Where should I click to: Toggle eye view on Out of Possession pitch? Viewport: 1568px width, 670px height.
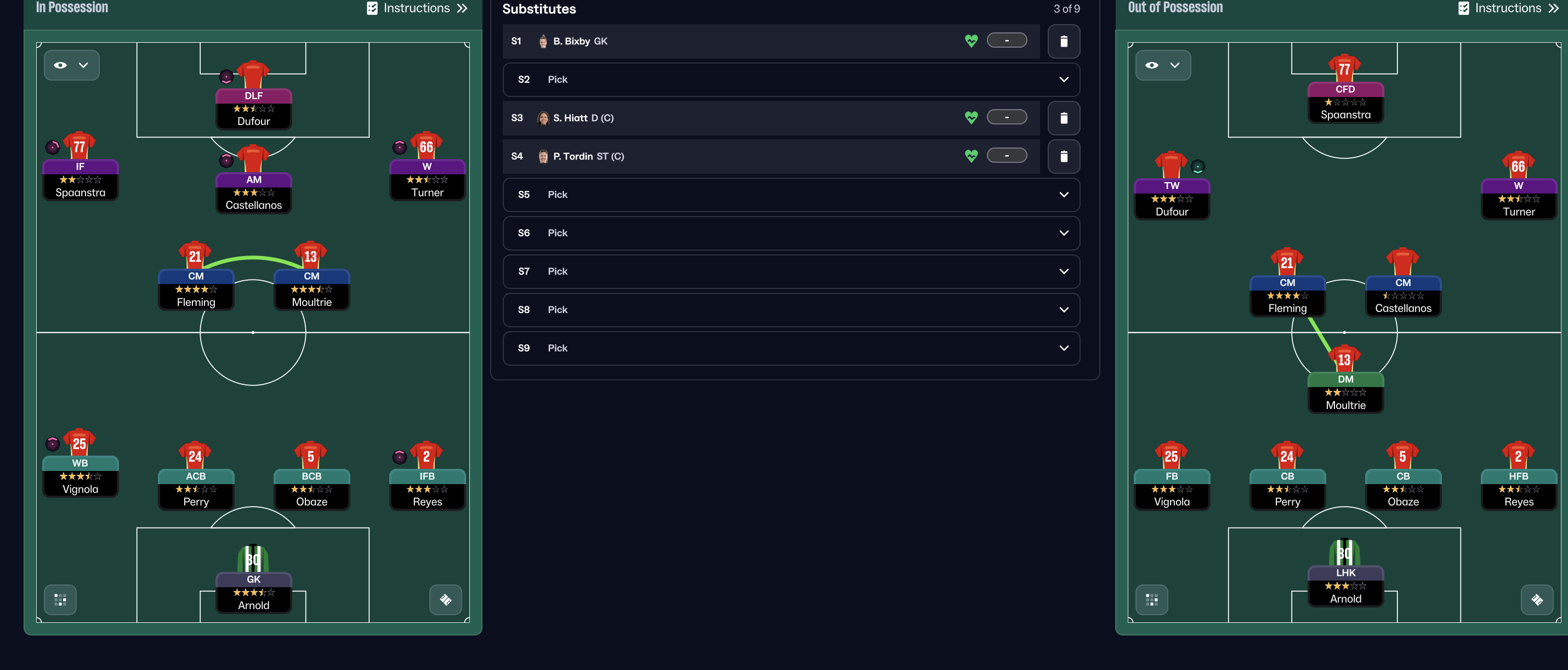click(1163, 65)
